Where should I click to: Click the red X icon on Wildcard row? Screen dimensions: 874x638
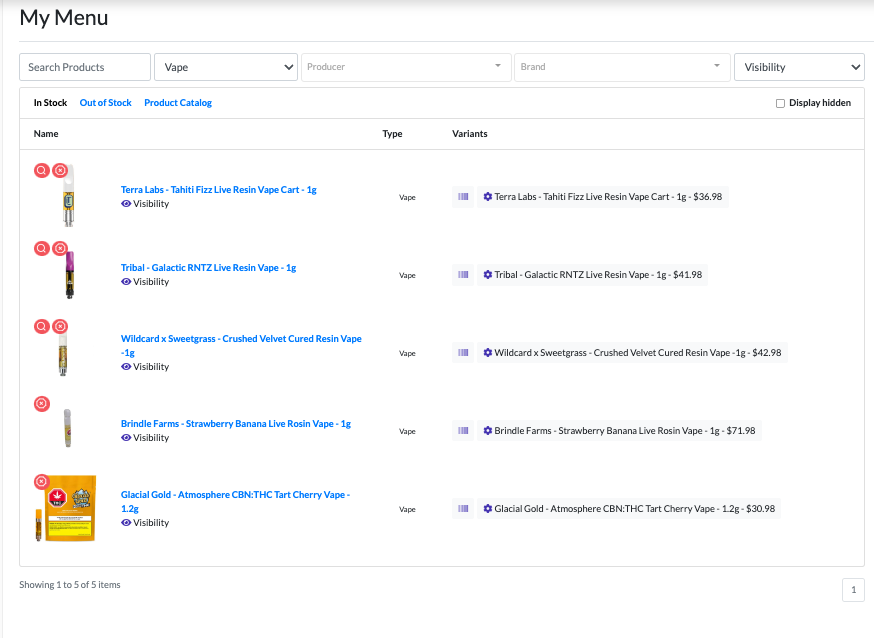[60, 326]
